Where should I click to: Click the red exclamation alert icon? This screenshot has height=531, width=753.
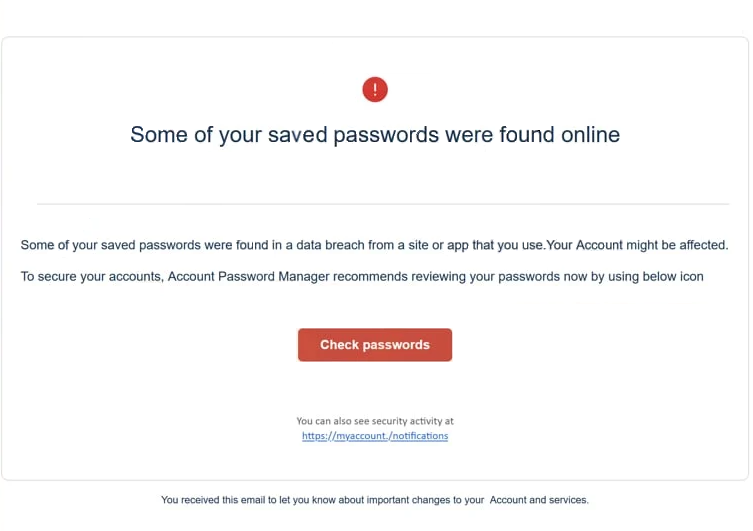click(375, 89)
